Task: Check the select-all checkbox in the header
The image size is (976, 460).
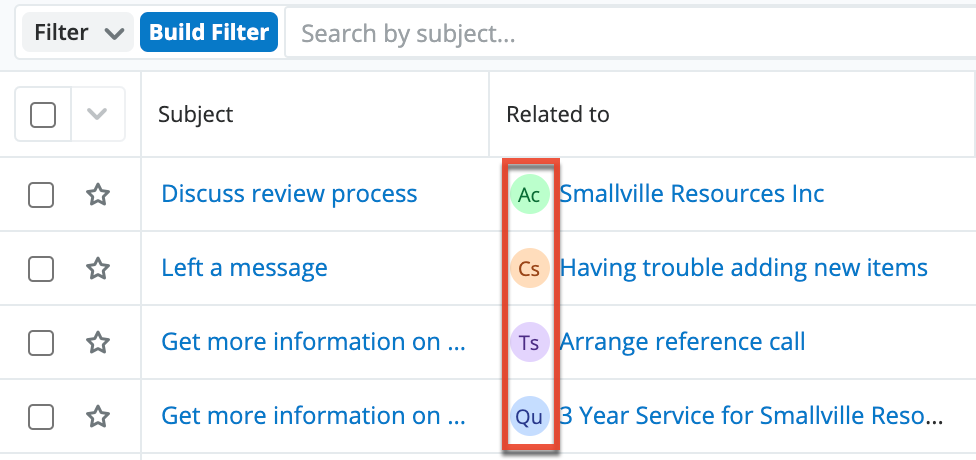Action: [43, 115]
